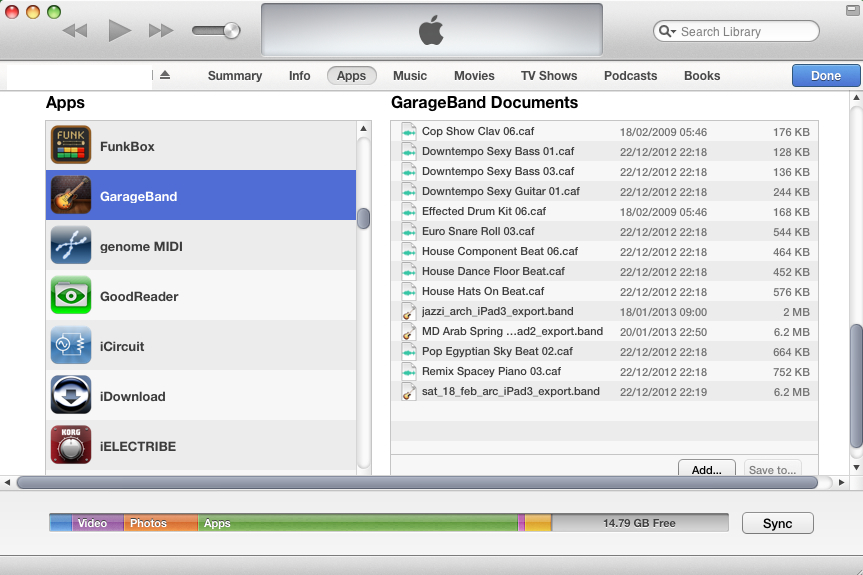Viewport: 863px width, 575px height.
Task: Click the Apple logo in display
Action: (432, 30)
